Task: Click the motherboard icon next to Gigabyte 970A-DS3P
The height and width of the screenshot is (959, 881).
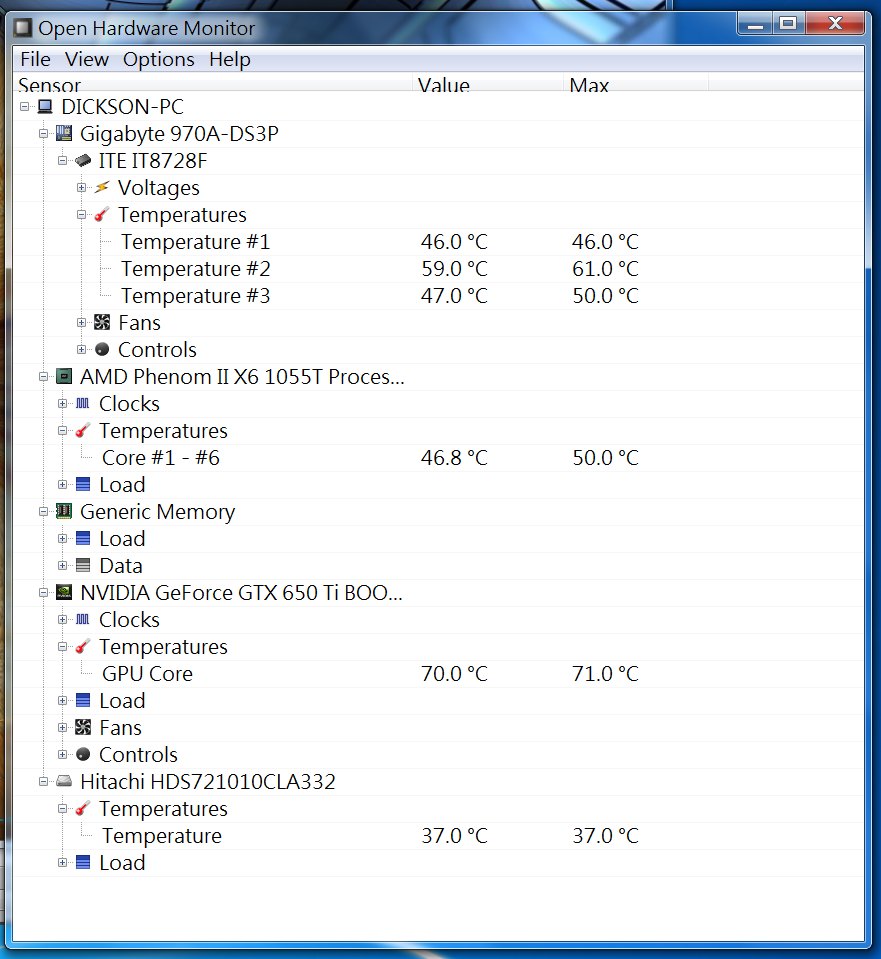Action: pos(64,133)
